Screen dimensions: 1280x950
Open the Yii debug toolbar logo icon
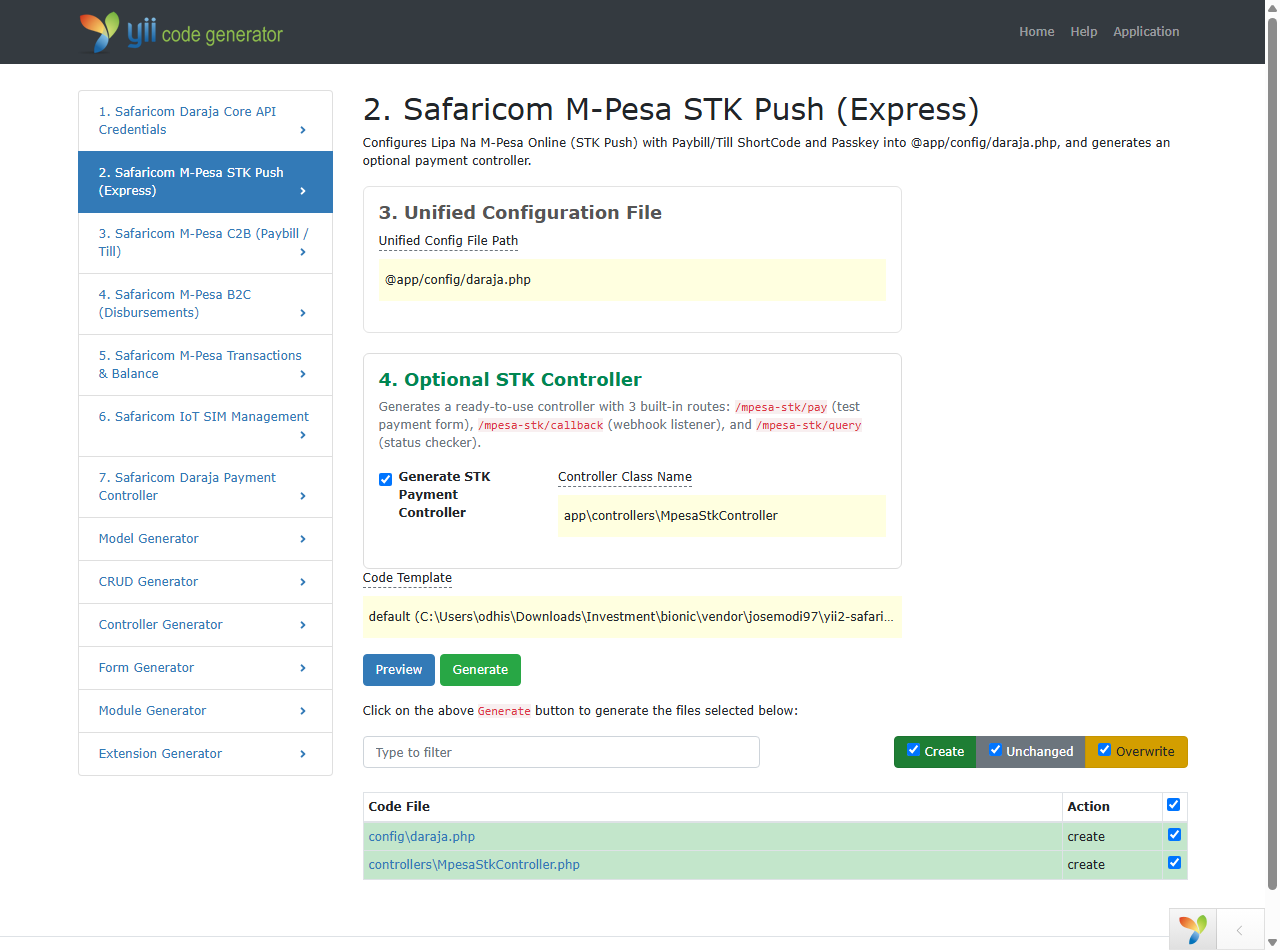(1193, 930)
